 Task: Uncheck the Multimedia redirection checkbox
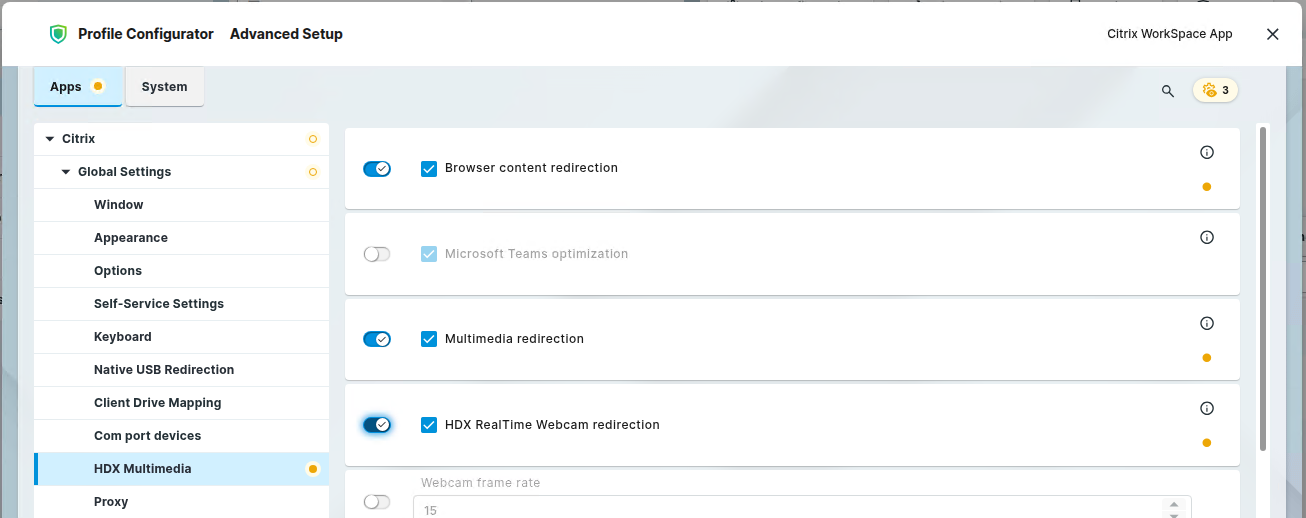click(x=429, y=339)
